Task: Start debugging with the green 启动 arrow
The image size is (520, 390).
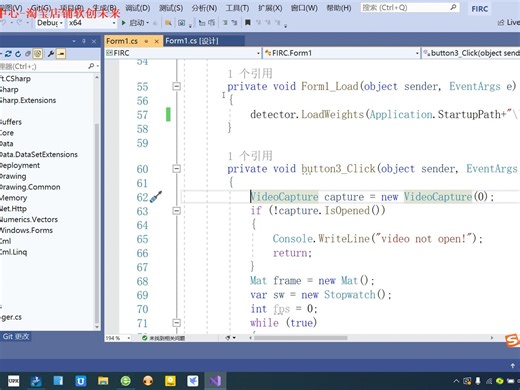Action: click(124, 23)
